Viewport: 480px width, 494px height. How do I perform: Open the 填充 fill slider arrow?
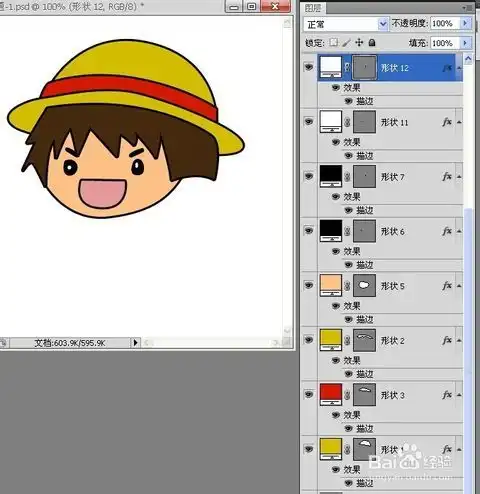click(465, 43)
